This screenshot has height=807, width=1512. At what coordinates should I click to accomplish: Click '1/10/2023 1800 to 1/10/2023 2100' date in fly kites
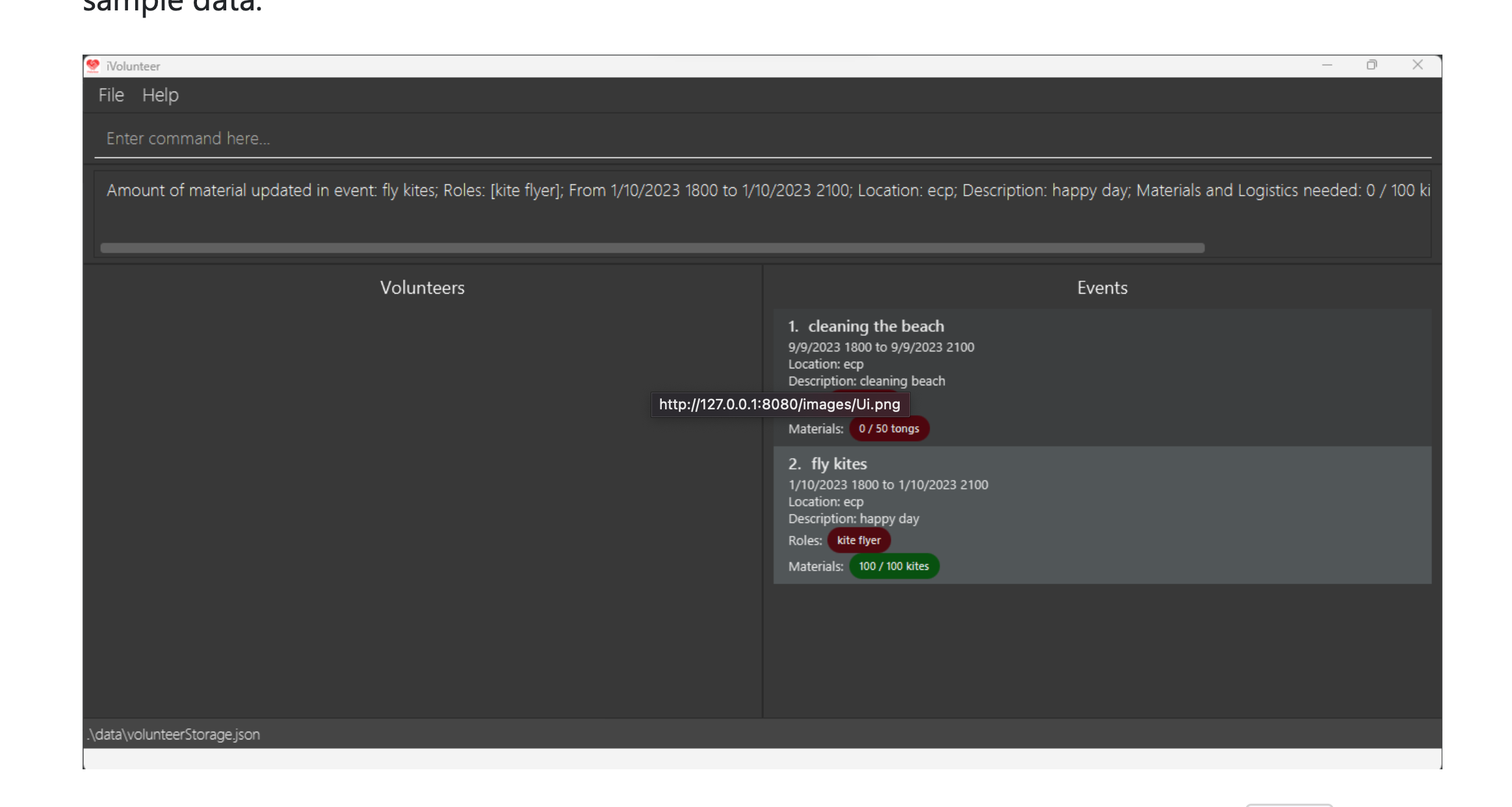click(888, 485)
